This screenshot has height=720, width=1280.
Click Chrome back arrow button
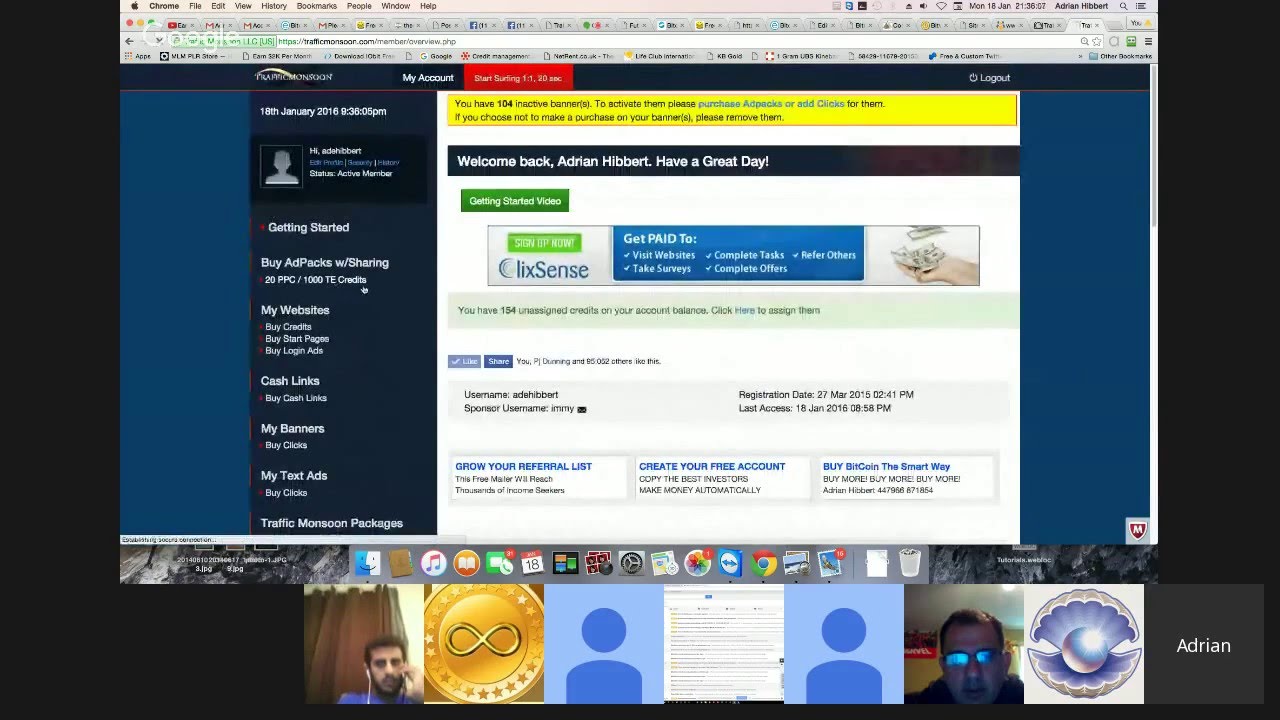point(129,41)
